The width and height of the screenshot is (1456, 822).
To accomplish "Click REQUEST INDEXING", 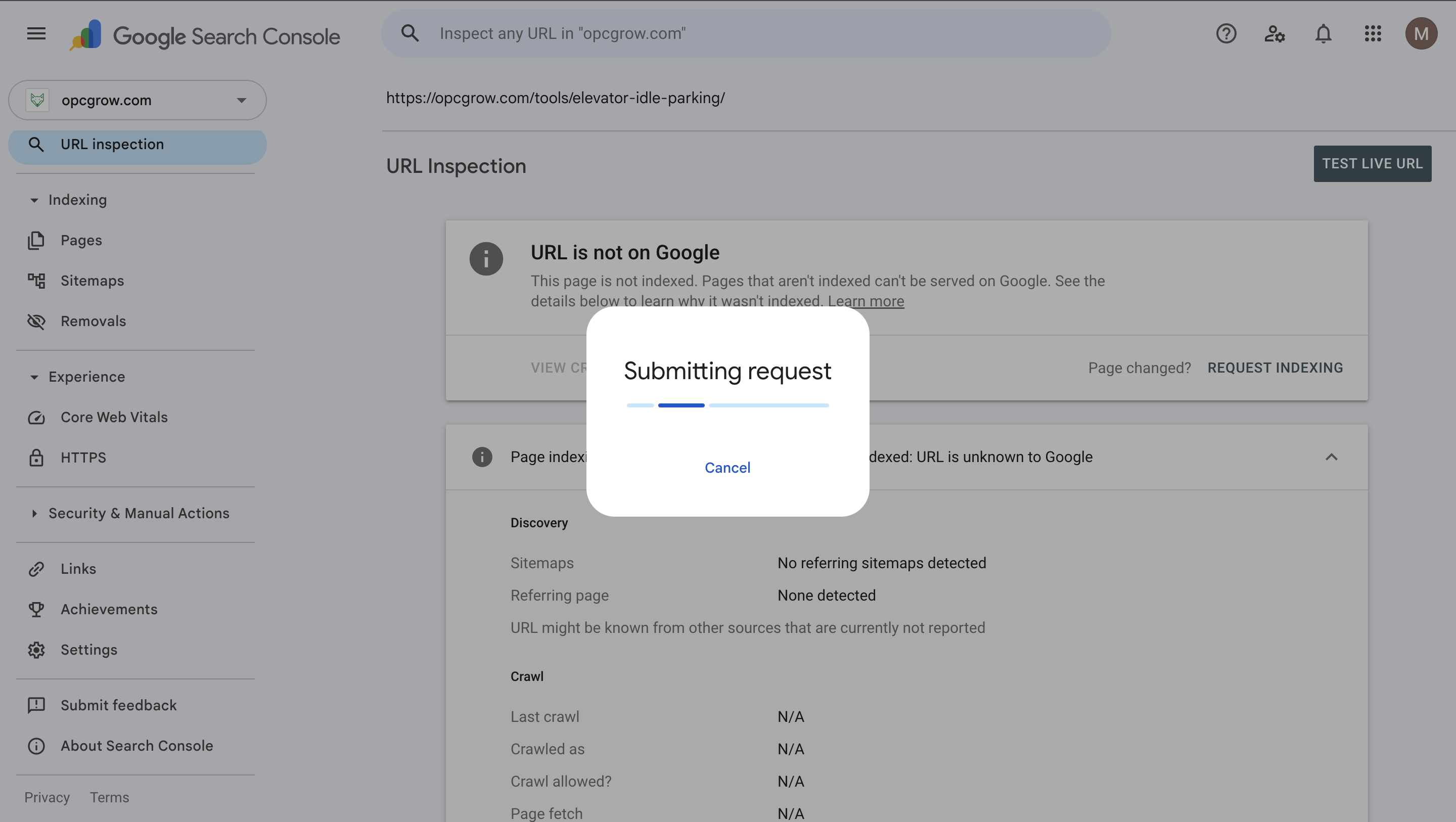I will point(1275,368).
